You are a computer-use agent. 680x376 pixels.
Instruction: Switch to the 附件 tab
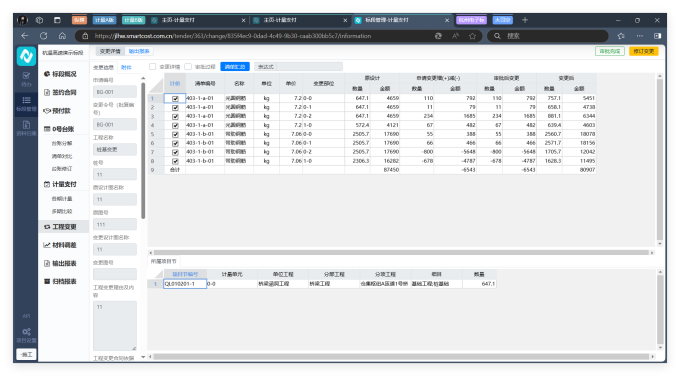126,68
